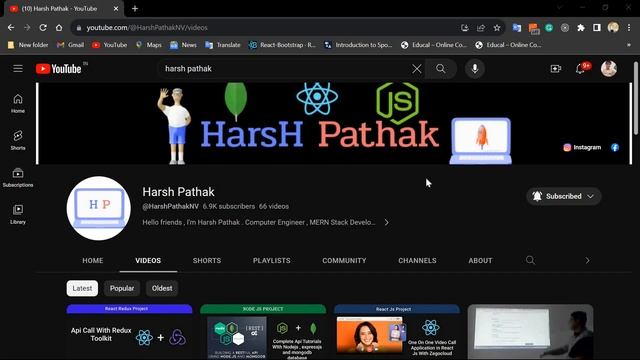Go forward with browser forward arrow
Screen dimensions: 640x360
(x=27, y=28)
